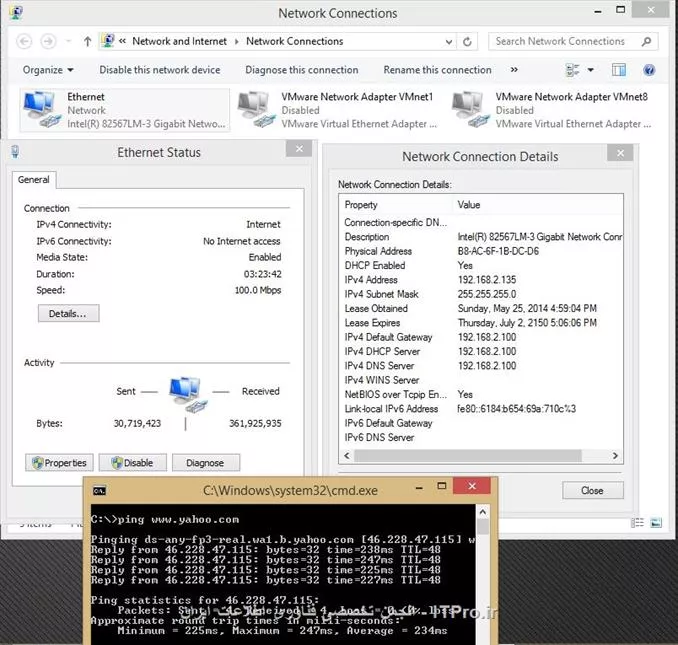Toggle the preview pane
Image resolution: width=678 pixels, height=645 pixels.
(618, 70)
